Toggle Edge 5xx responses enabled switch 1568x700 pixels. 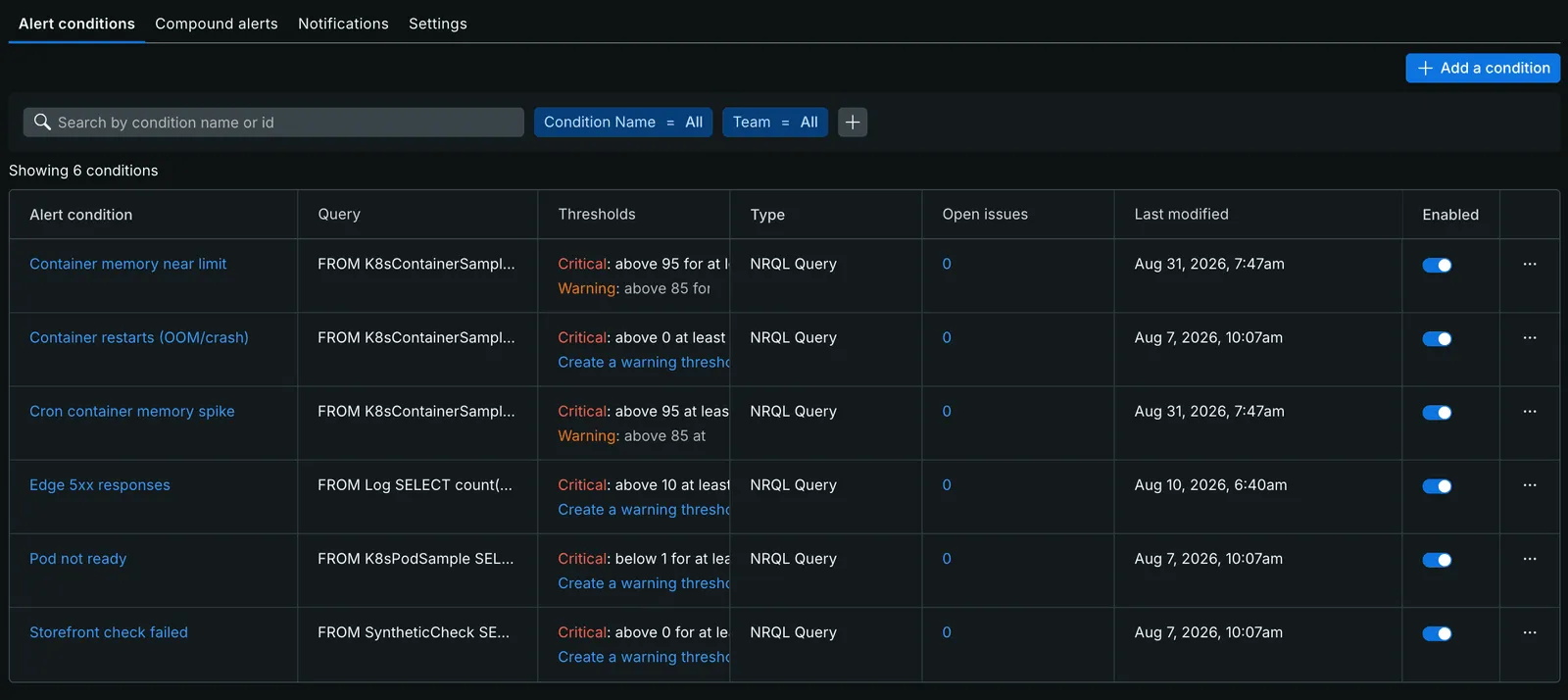[x=1437, y=485]
